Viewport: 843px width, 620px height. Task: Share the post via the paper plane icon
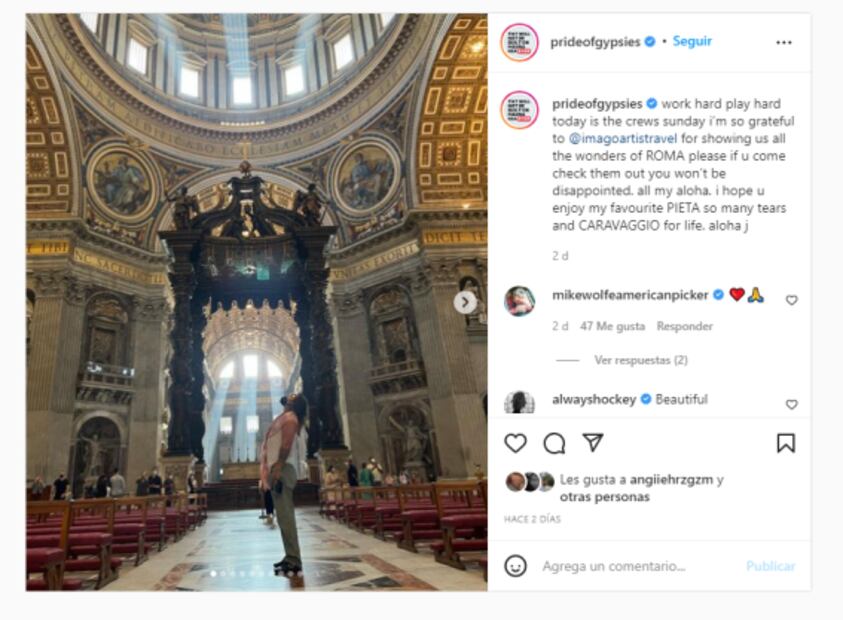coord(592,443)
